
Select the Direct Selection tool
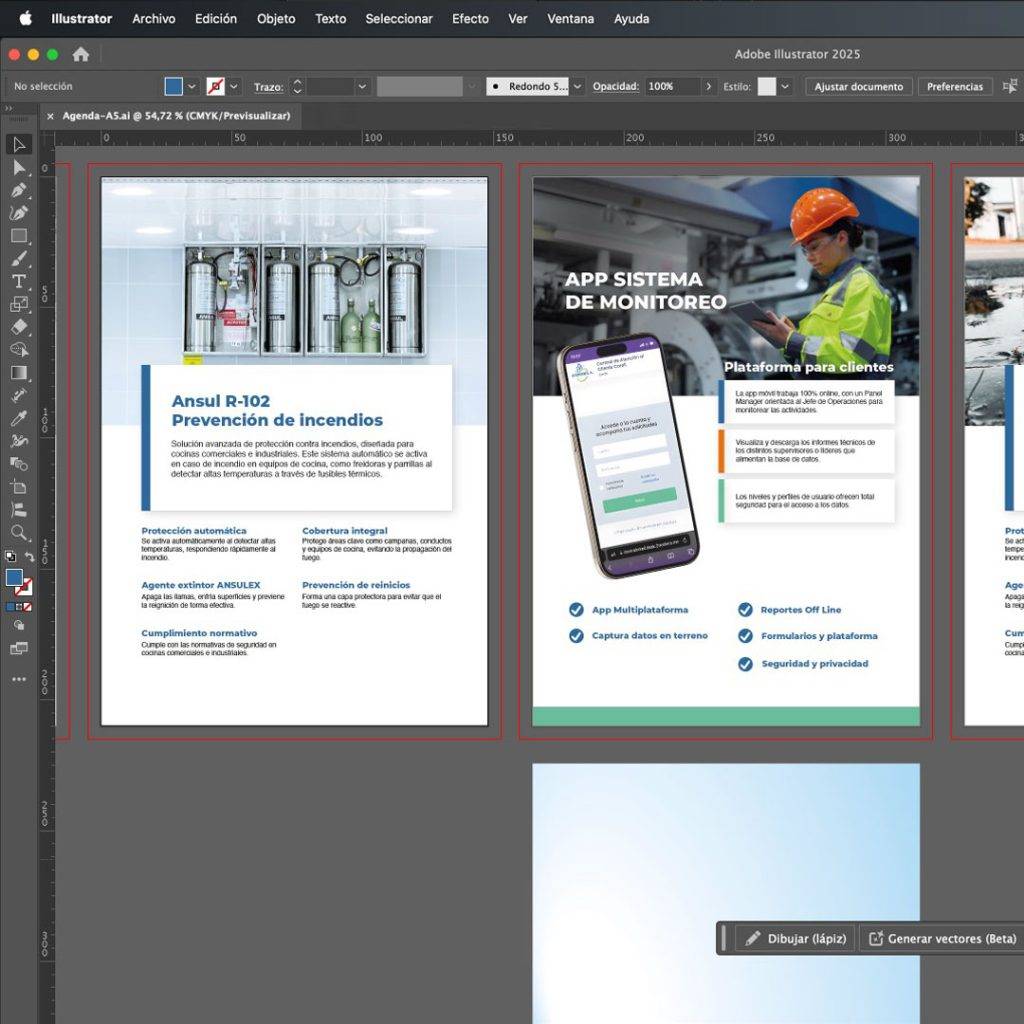(x=19, y=168)
